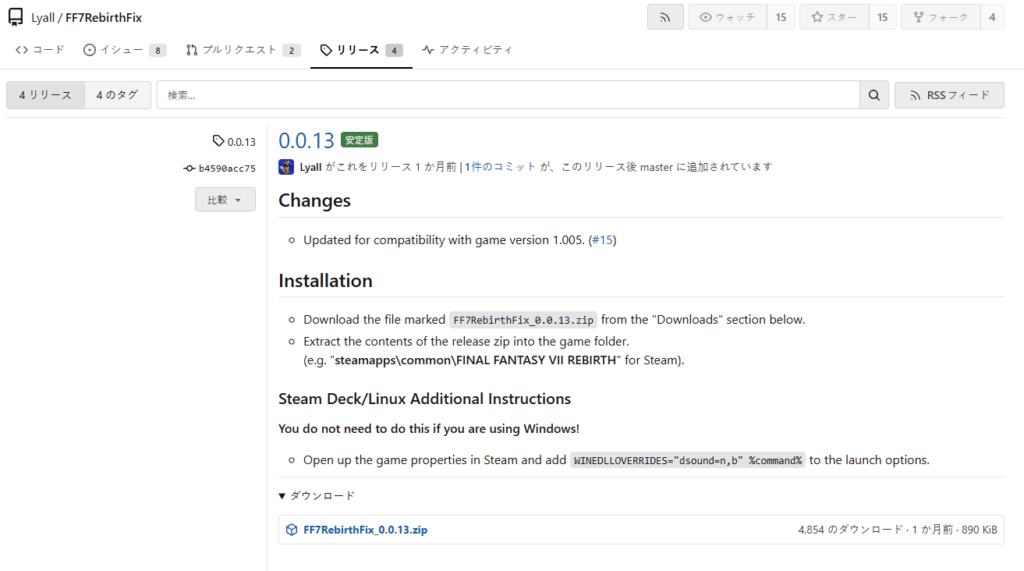Open the Lyall owner link

pos(43,18)
